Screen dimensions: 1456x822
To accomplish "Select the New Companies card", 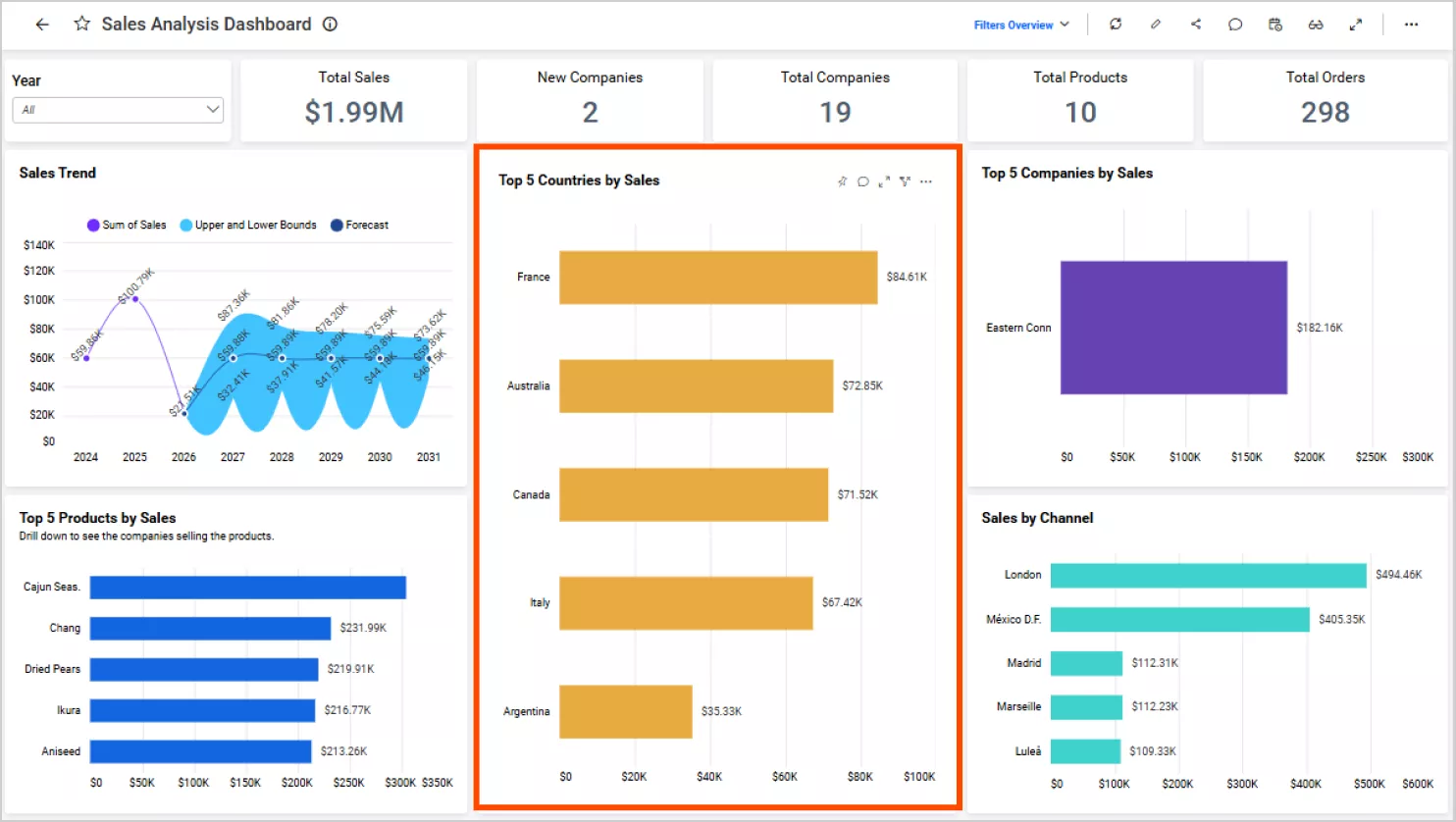I will tap(590, 101).
